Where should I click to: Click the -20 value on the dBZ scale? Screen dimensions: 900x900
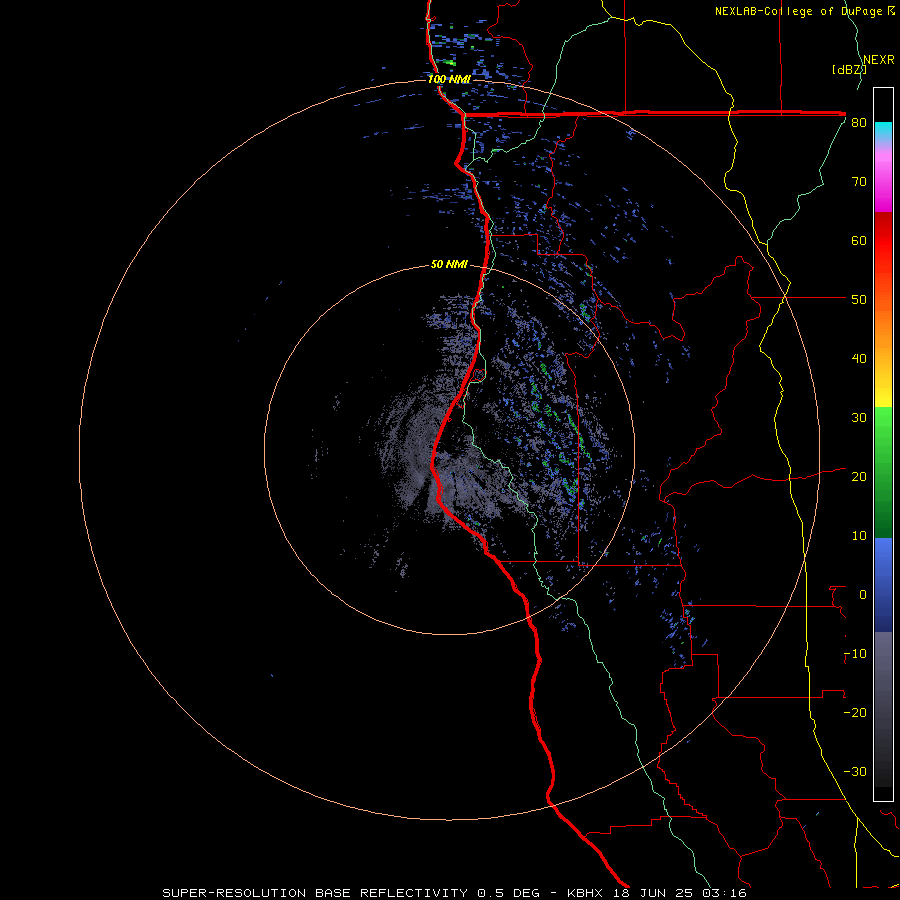pyautogui.click(x=855, y=714)
